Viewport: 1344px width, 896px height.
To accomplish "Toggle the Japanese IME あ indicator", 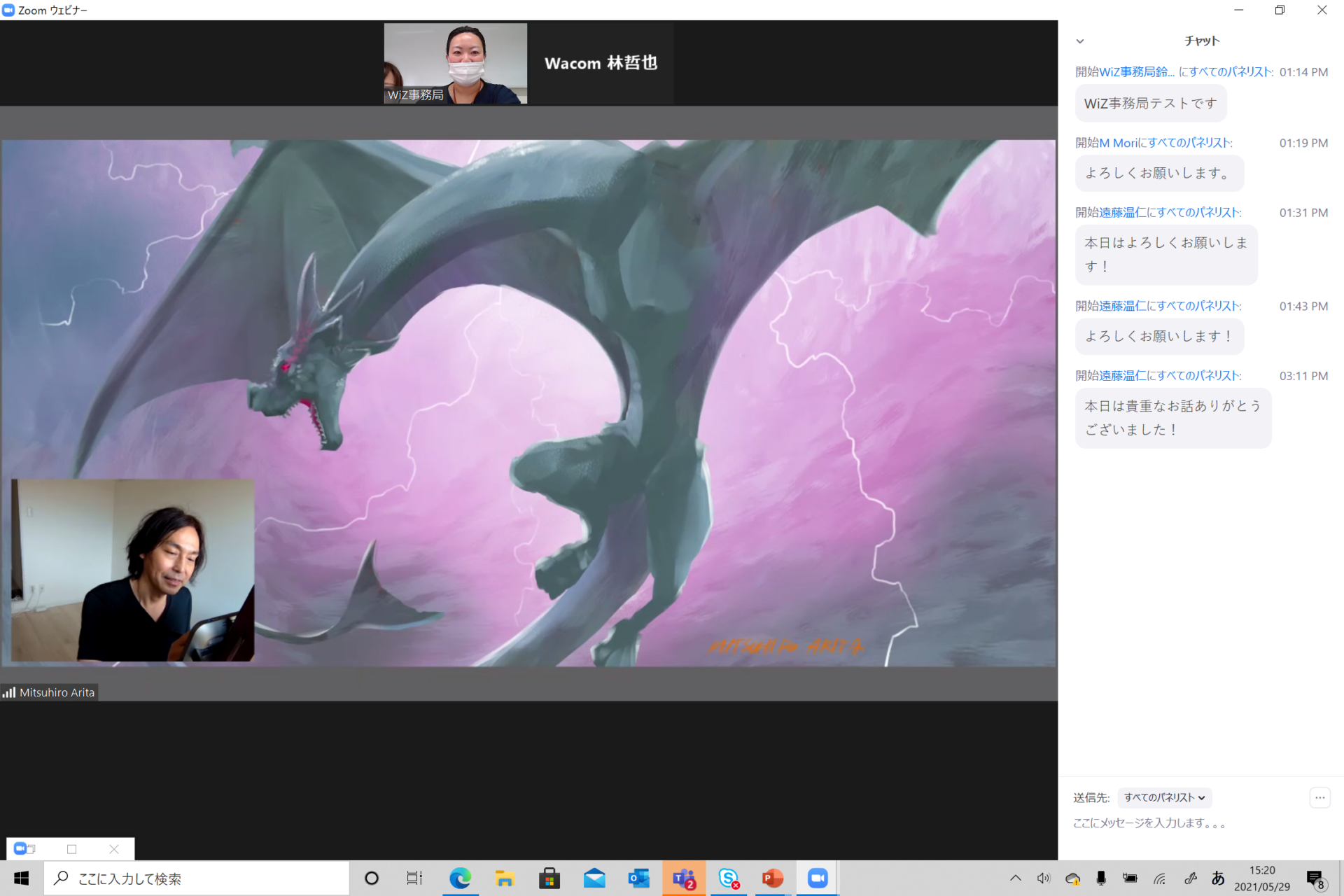I will [1218, 878].
